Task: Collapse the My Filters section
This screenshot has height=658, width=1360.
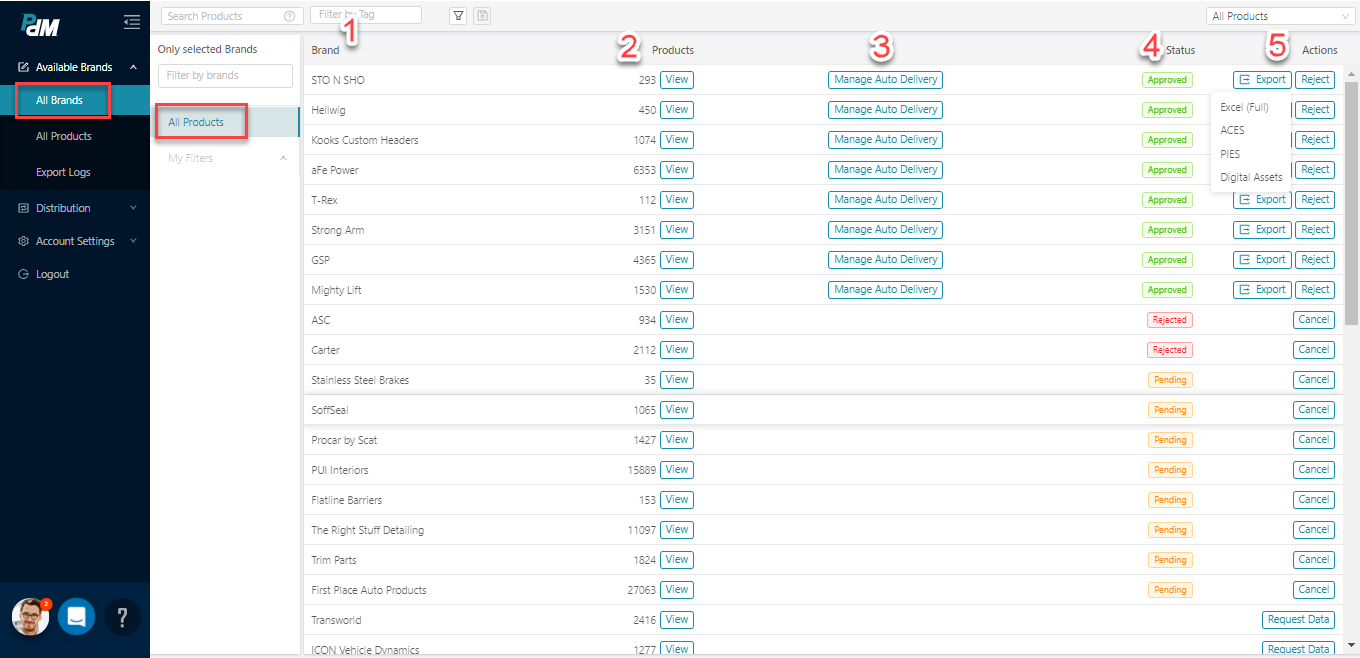Action: pos(283,158)
